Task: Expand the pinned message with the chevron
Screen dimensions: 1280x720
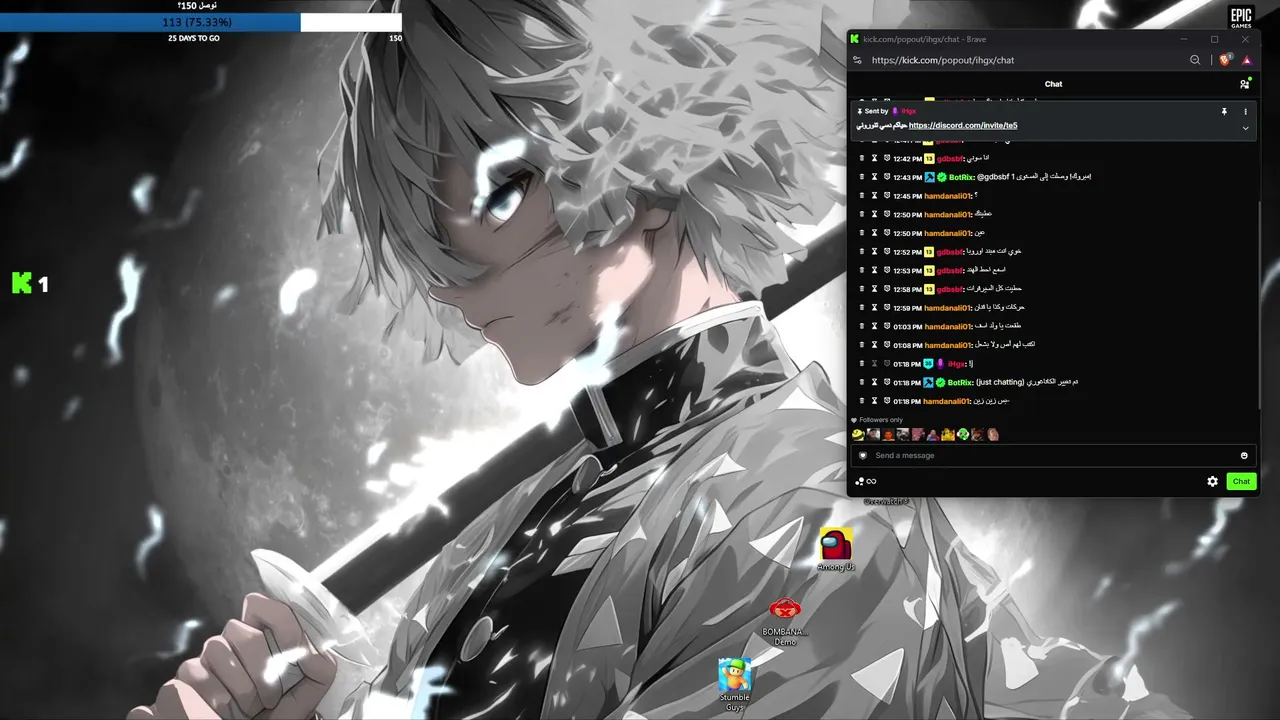Action: point(1245,128)
